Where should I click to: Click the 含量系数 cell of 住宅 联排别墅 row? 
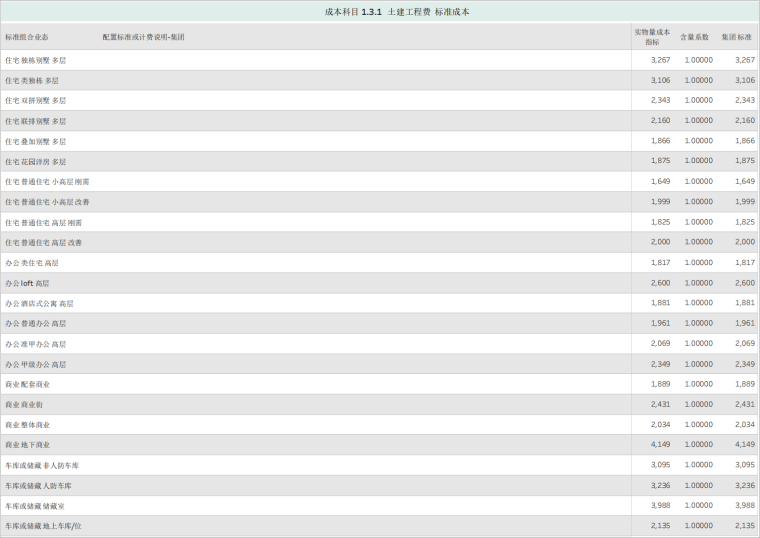[x=698, y=120]
